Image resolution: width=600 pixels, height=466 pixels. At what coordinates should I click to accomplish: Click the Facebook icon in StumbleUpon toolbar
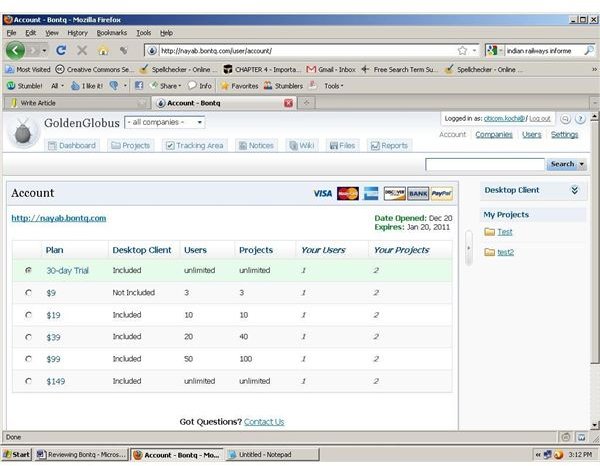click(x=139, y=86)
